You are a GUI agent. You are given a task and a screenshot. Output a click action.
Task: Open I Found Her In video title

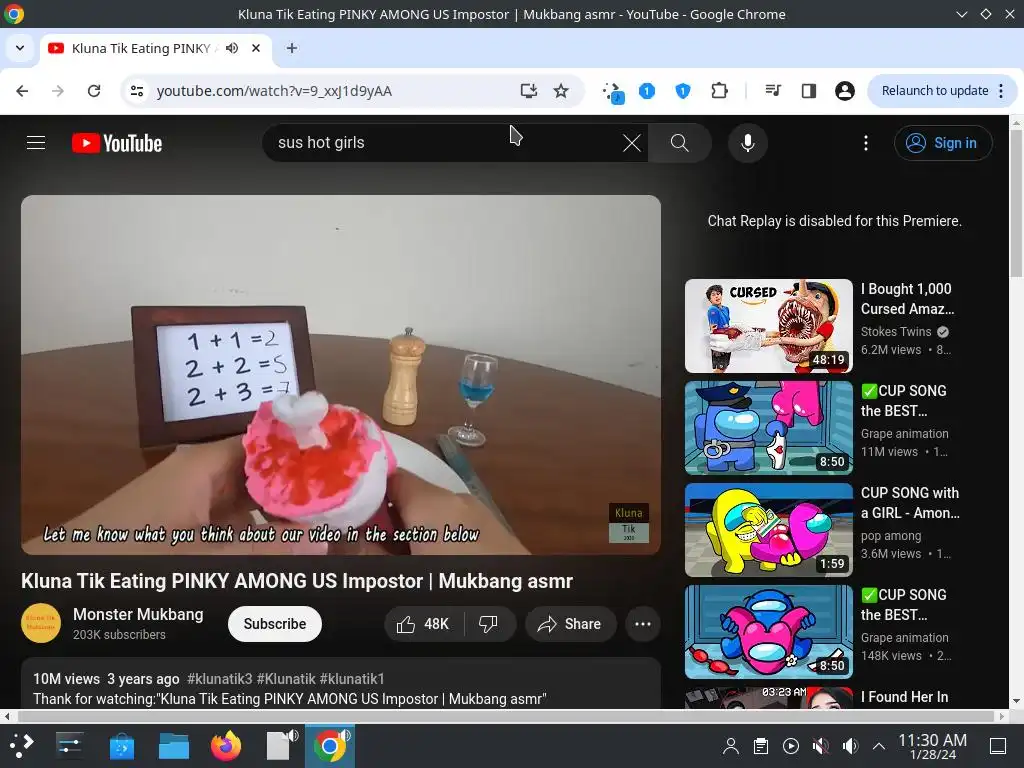[x=904, y=697]
